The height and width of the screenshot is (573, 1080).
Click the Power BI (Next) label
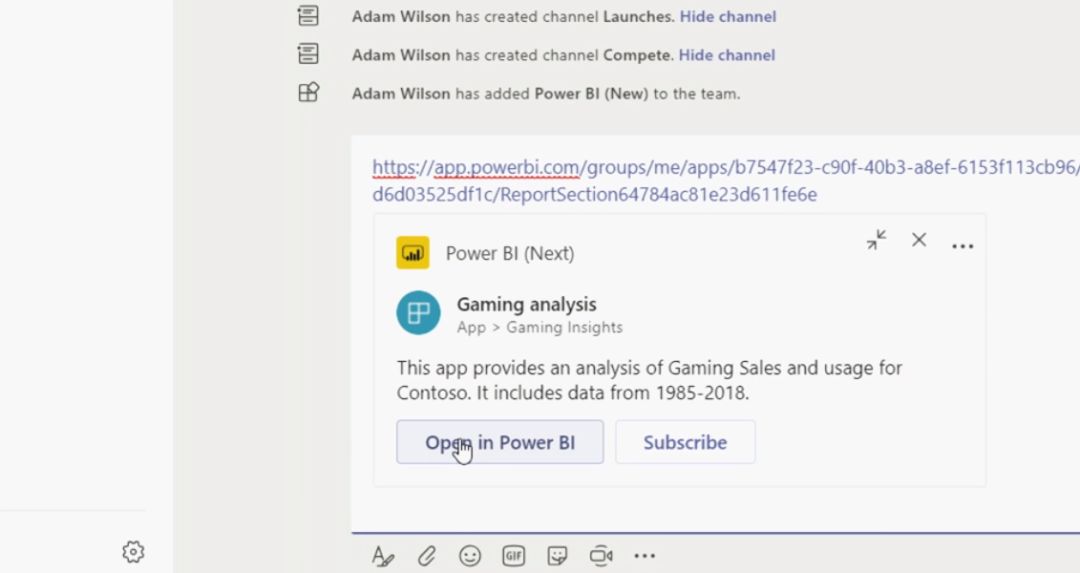tap(510, 253)
